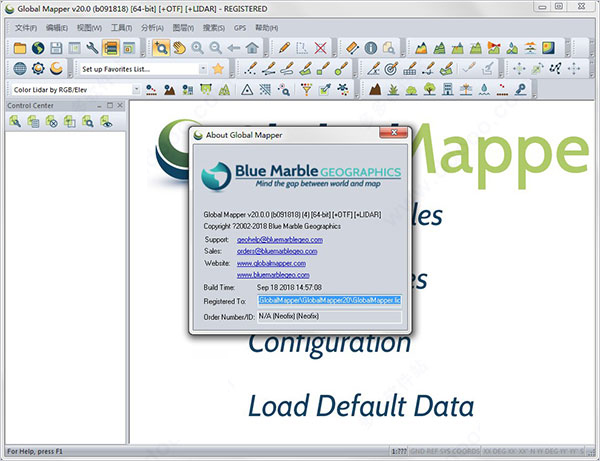Click the View Shed flag terrain icon

click(x=494, y=48)
